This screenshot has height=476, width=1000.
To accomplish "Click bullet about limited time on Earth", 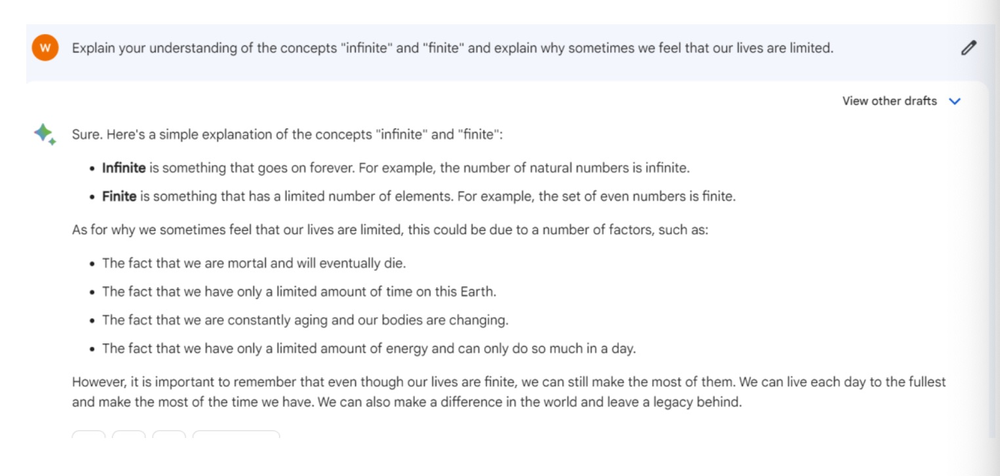I will [299, 291].
